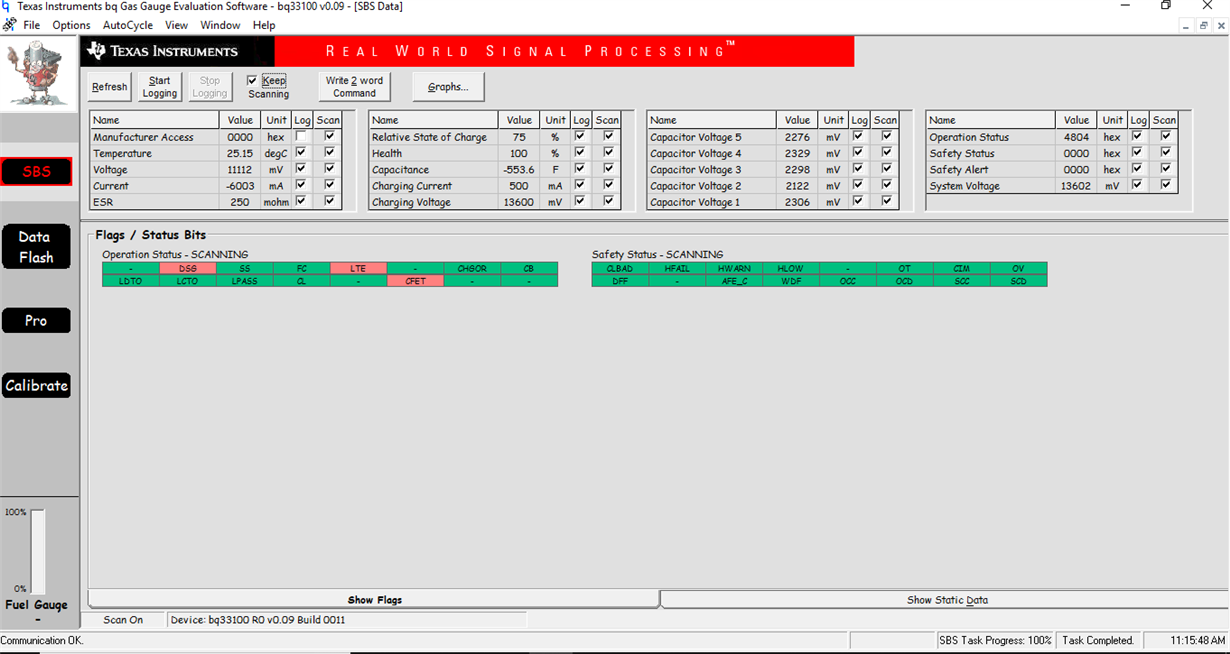This screenshot has height=654, width=1230.
Task: Click the Manufacturer Access value 0000
Action: 240,137
